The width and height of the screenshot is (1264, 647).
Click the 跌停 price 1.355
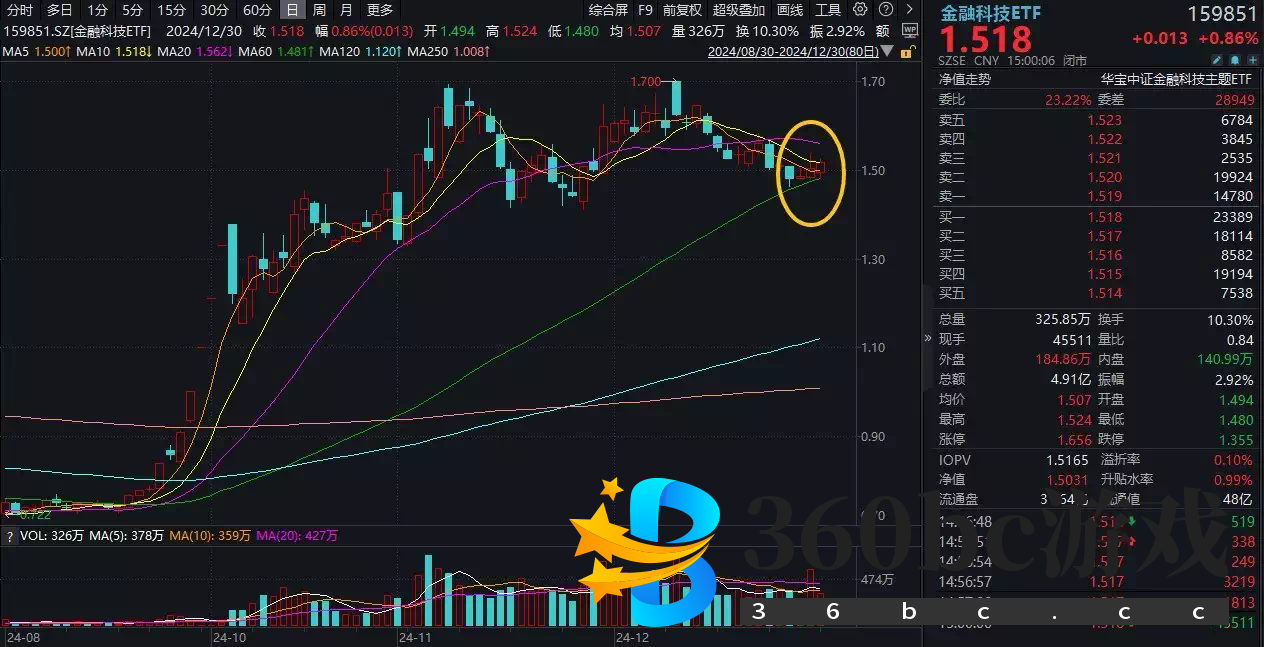point(1236,439)
